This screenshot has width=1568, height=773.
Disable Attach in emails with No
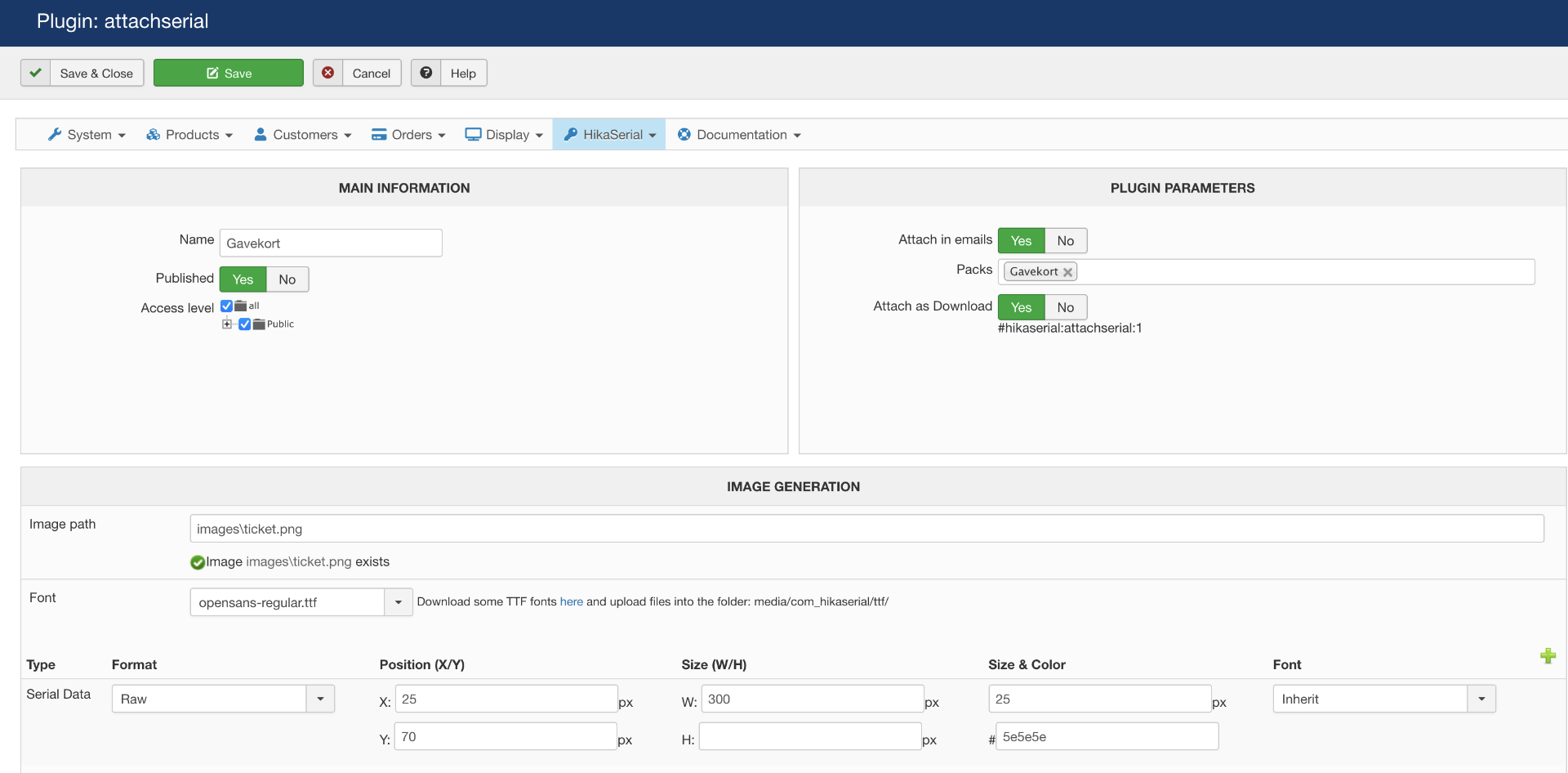(x=1066, y=240)
